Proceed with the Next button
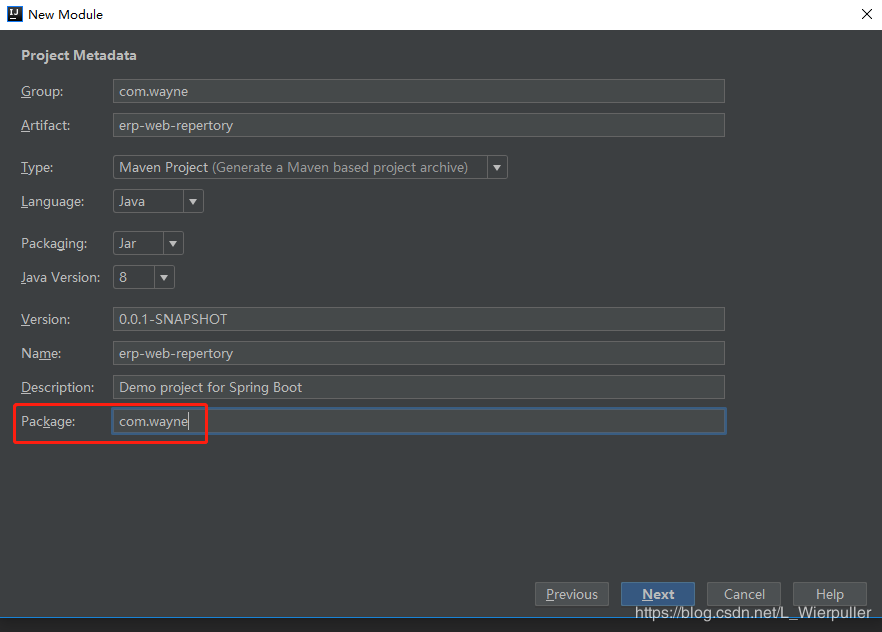This screenshot has width=882, height=632. point(658,594)
